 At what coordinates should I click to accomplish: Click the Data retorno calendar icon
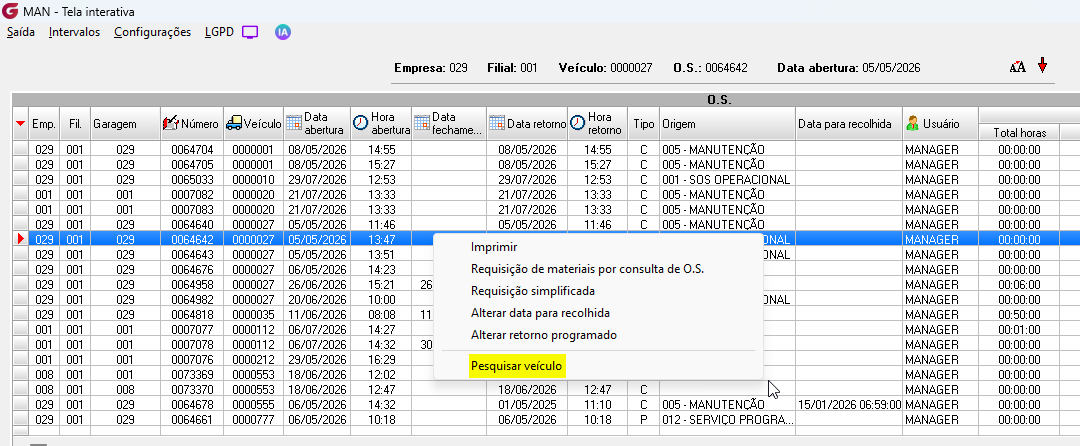(497, 123)
